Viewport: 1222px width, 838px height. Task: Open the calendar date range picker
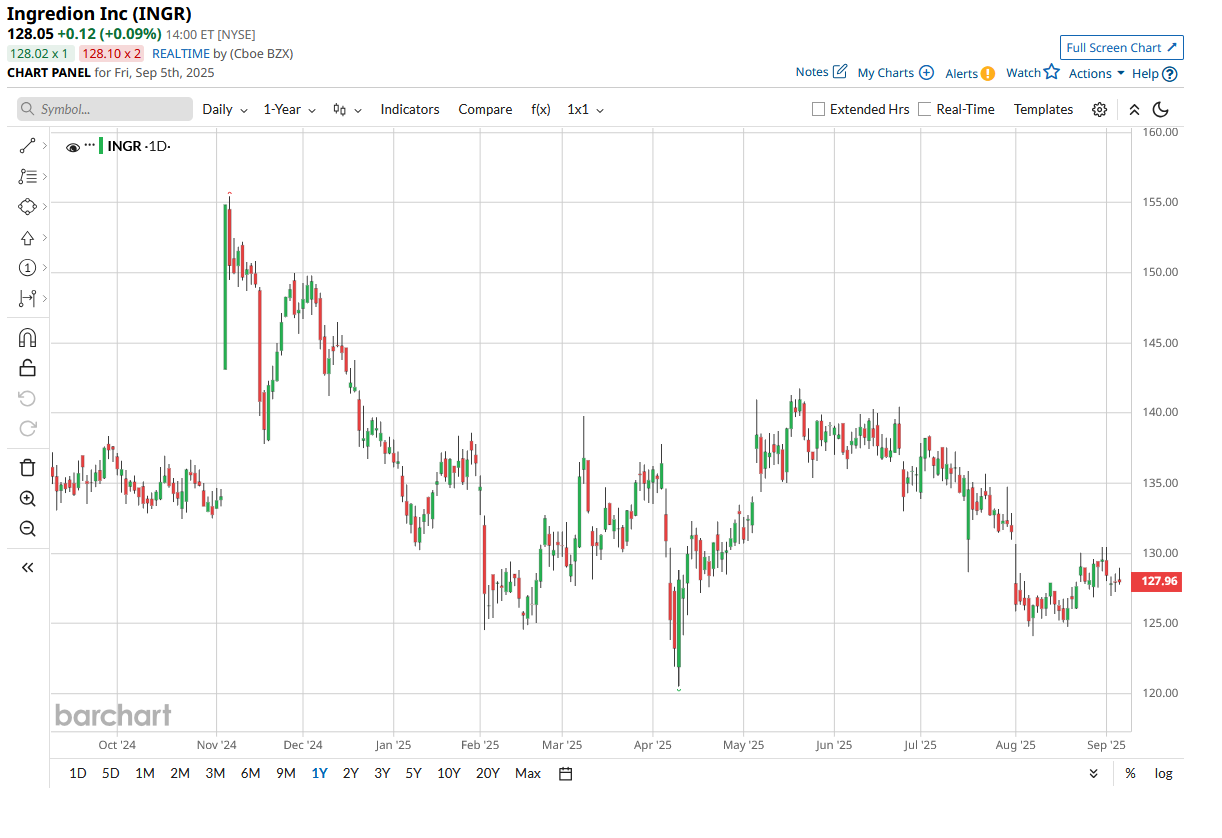[x=565, y=773]
